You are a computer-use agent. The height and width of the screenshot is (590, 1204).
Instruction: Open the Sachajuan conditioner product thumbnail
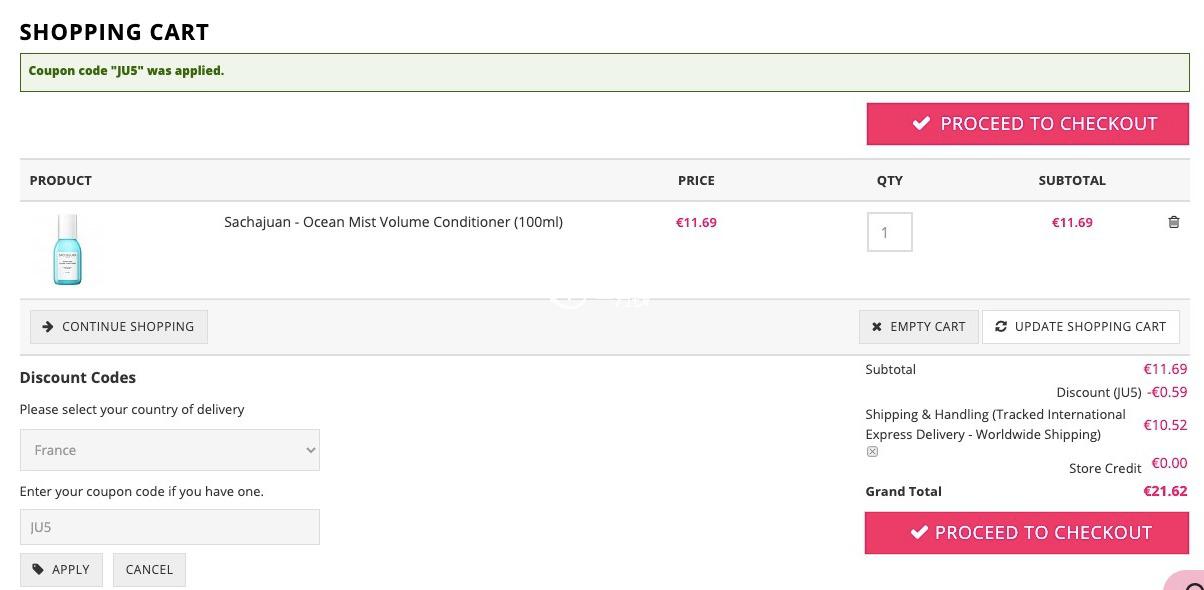click(67, 250)
